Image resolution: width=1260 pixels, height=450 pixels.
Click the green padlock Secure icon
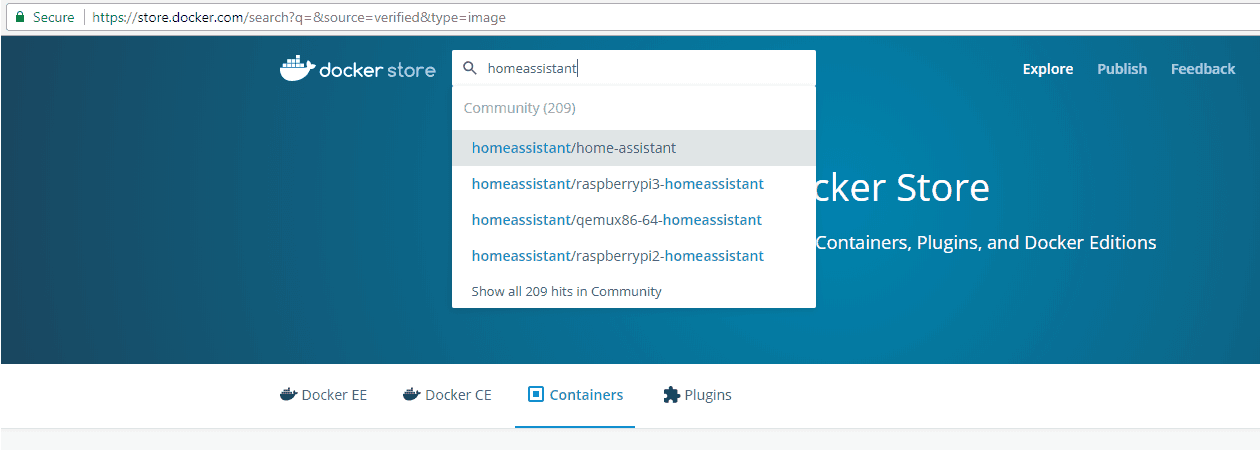(20, 17)
